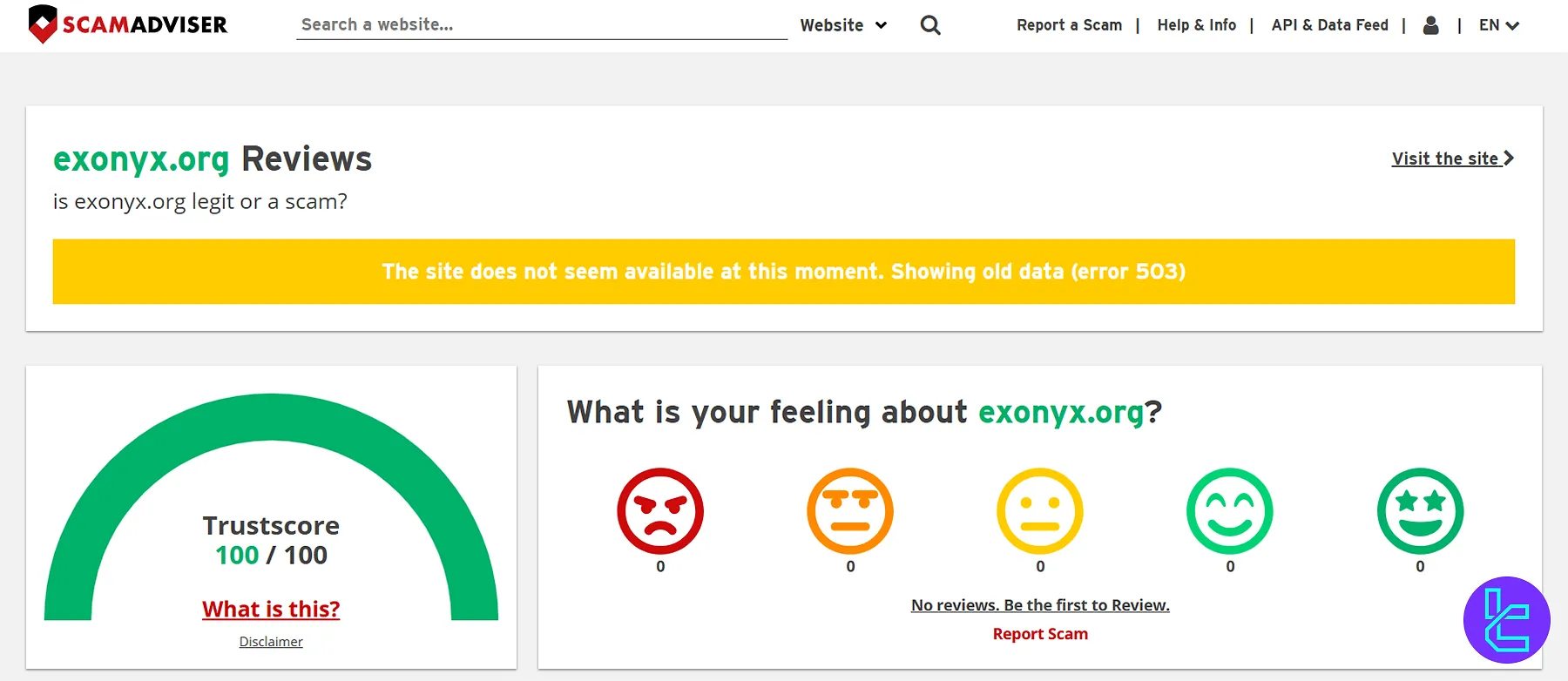Click the red Report Scam link
The height and width of the screenshot is (681, 1568).
pyautogui.click(x=1040, y=634)
